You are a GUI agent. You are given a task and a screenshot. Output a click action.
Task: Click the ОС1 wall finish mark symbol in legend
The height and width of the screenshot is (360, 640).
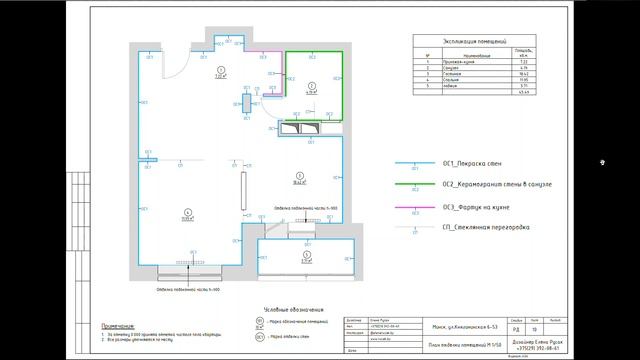(260, 337)
